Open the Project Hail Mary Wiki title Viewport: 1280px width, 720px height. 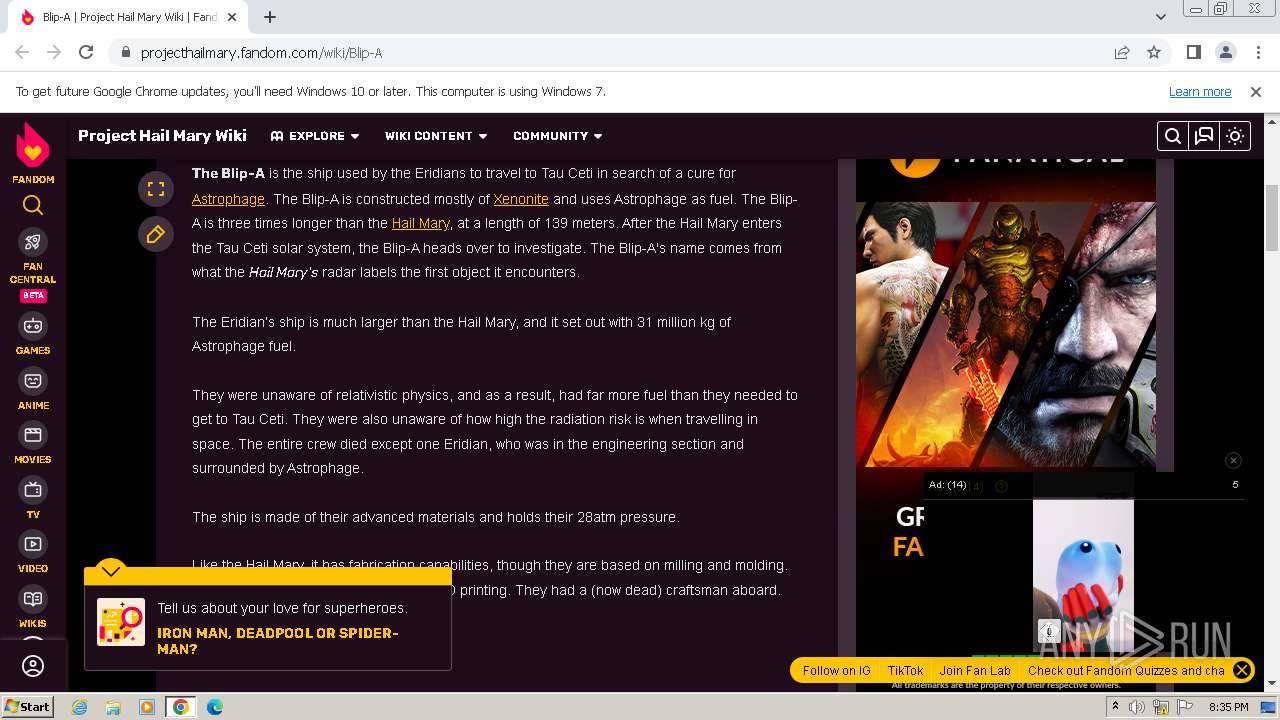pyautogui.click(x=162, y=136)
